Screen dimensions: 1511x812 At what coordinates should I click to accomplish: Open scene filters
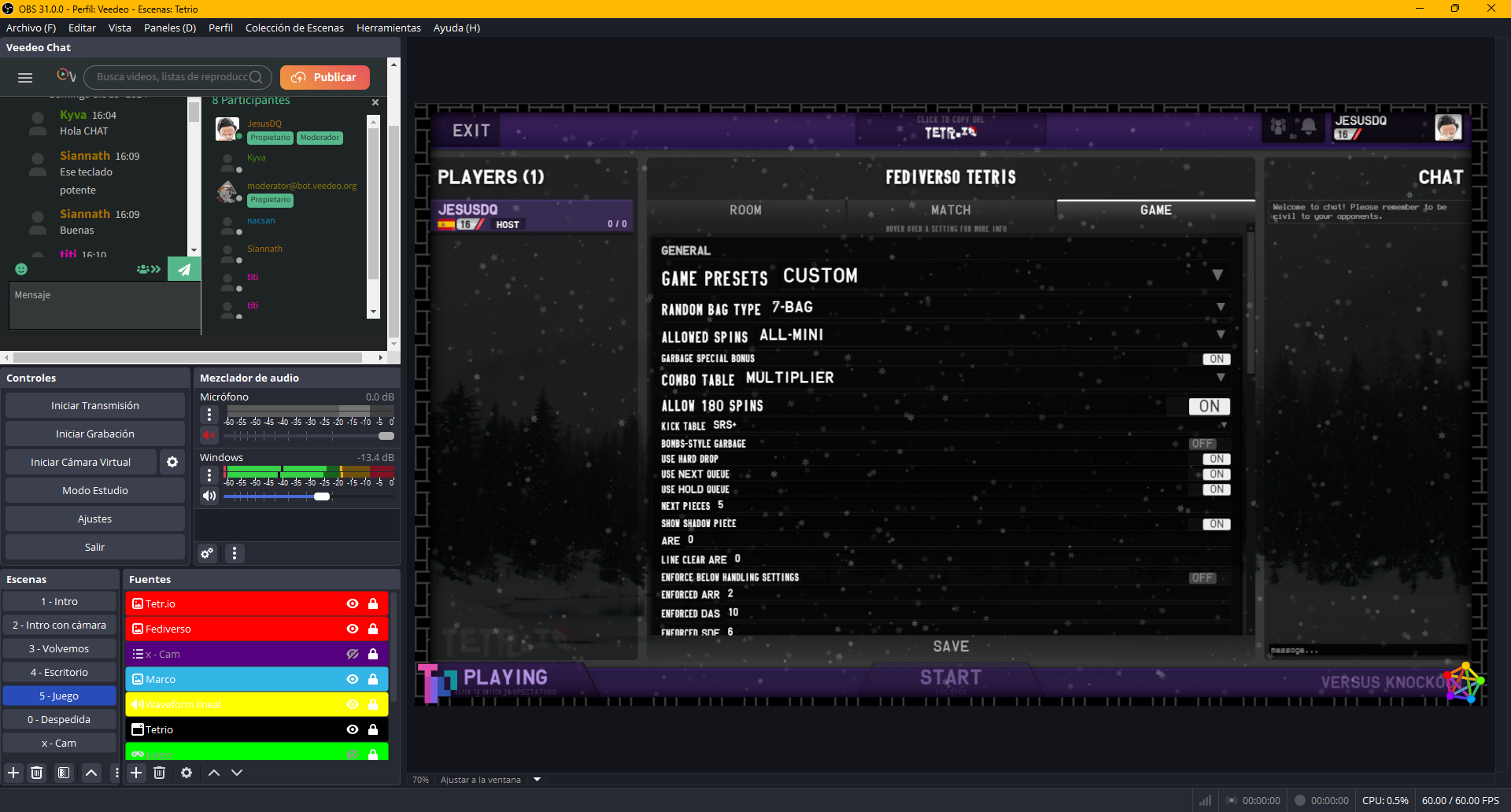64,773
